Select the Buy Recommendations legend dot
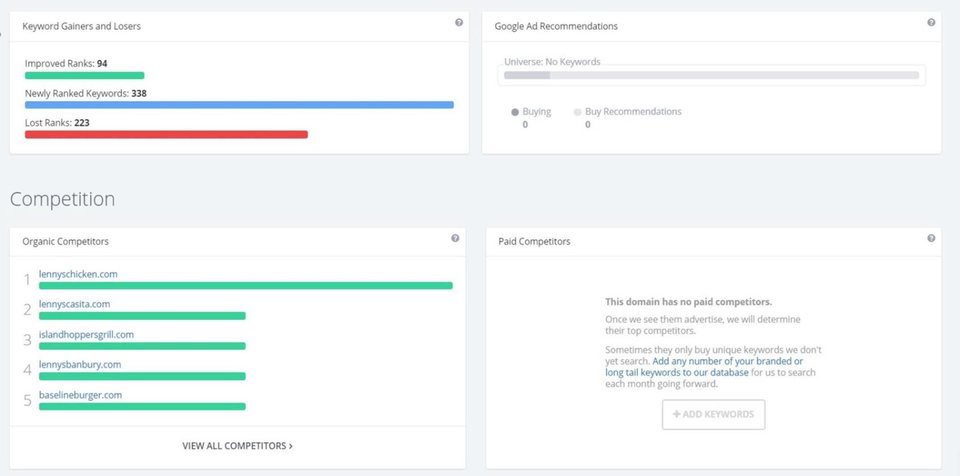The image size is (960, 476). click(577, 113)
